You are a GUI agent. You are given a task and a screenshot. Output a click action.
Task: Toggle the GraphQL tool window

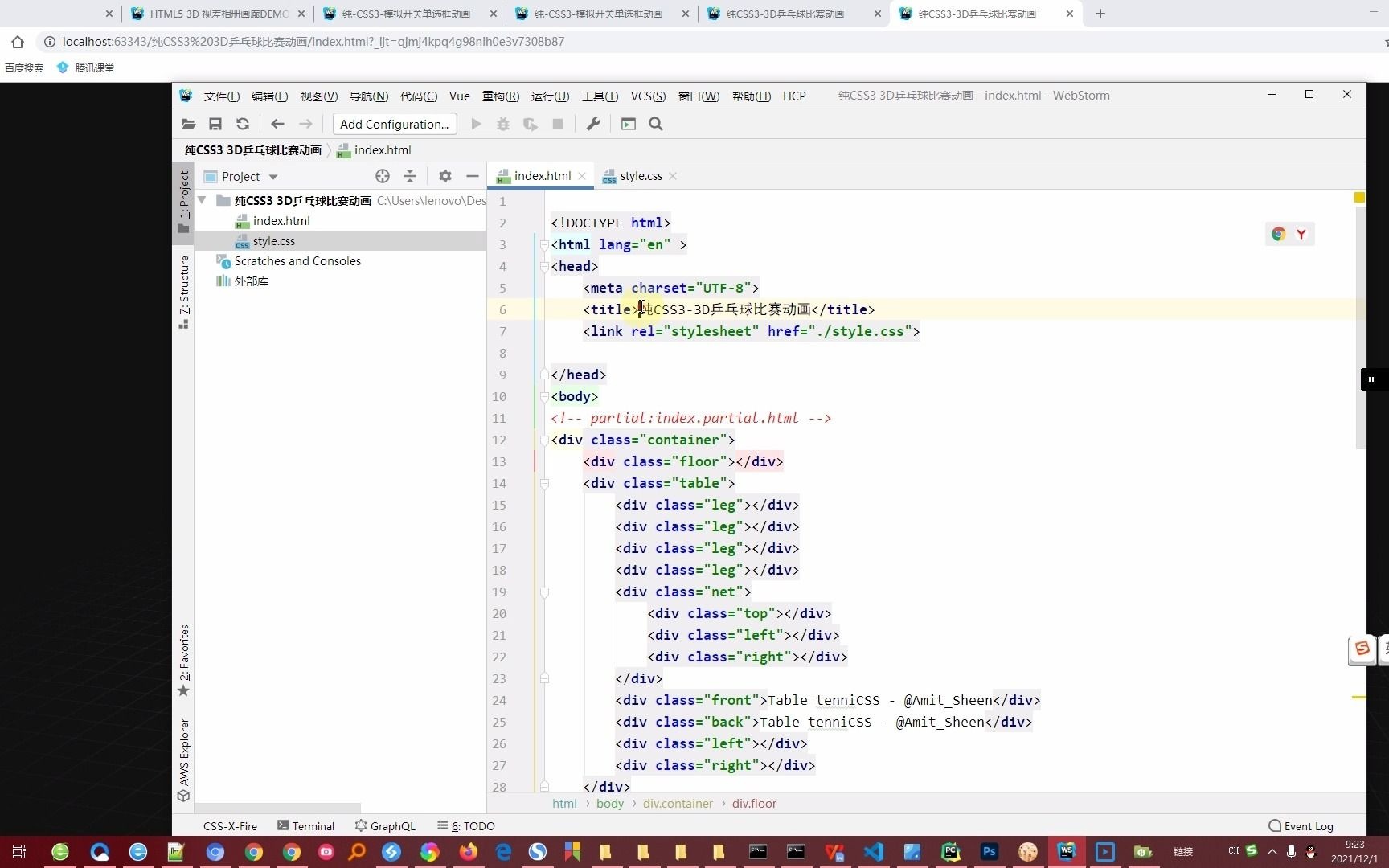point(386,826)
